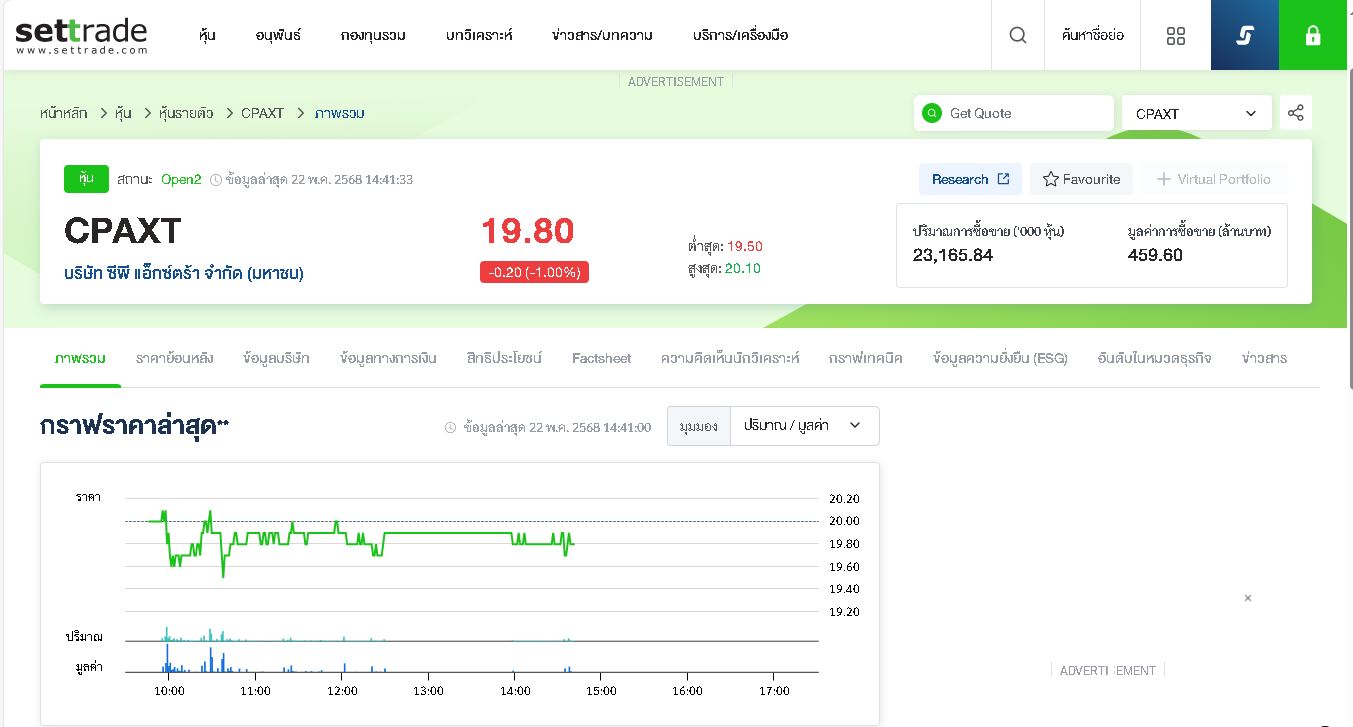Select the ความคิดเห็นนักวิเคราะห์ tab
This screenshot has height=727, width=1353.
pos(730,358)
